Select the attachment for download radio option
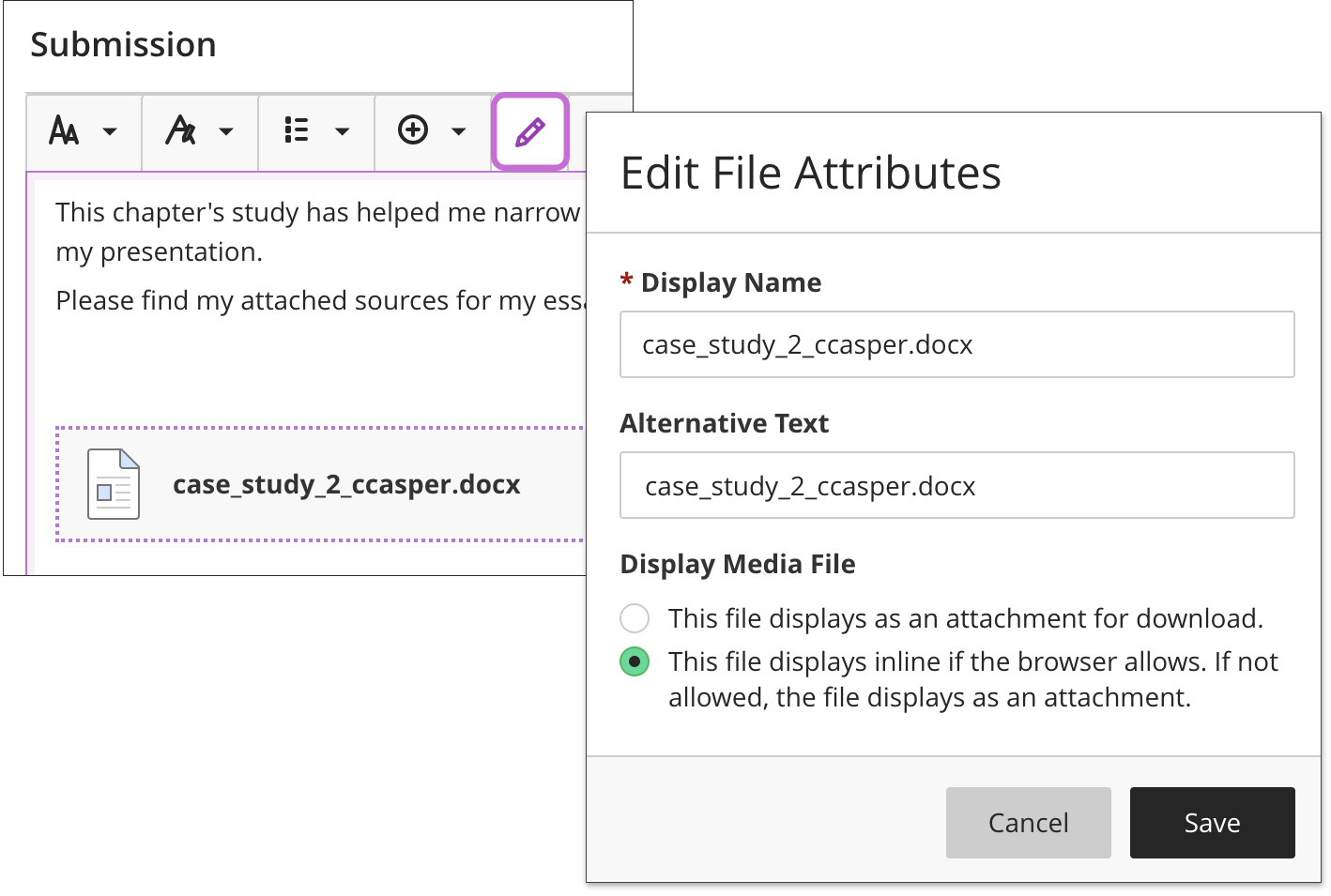The width and height of the screenshot is (1331, 896). [x=635, y=618]
